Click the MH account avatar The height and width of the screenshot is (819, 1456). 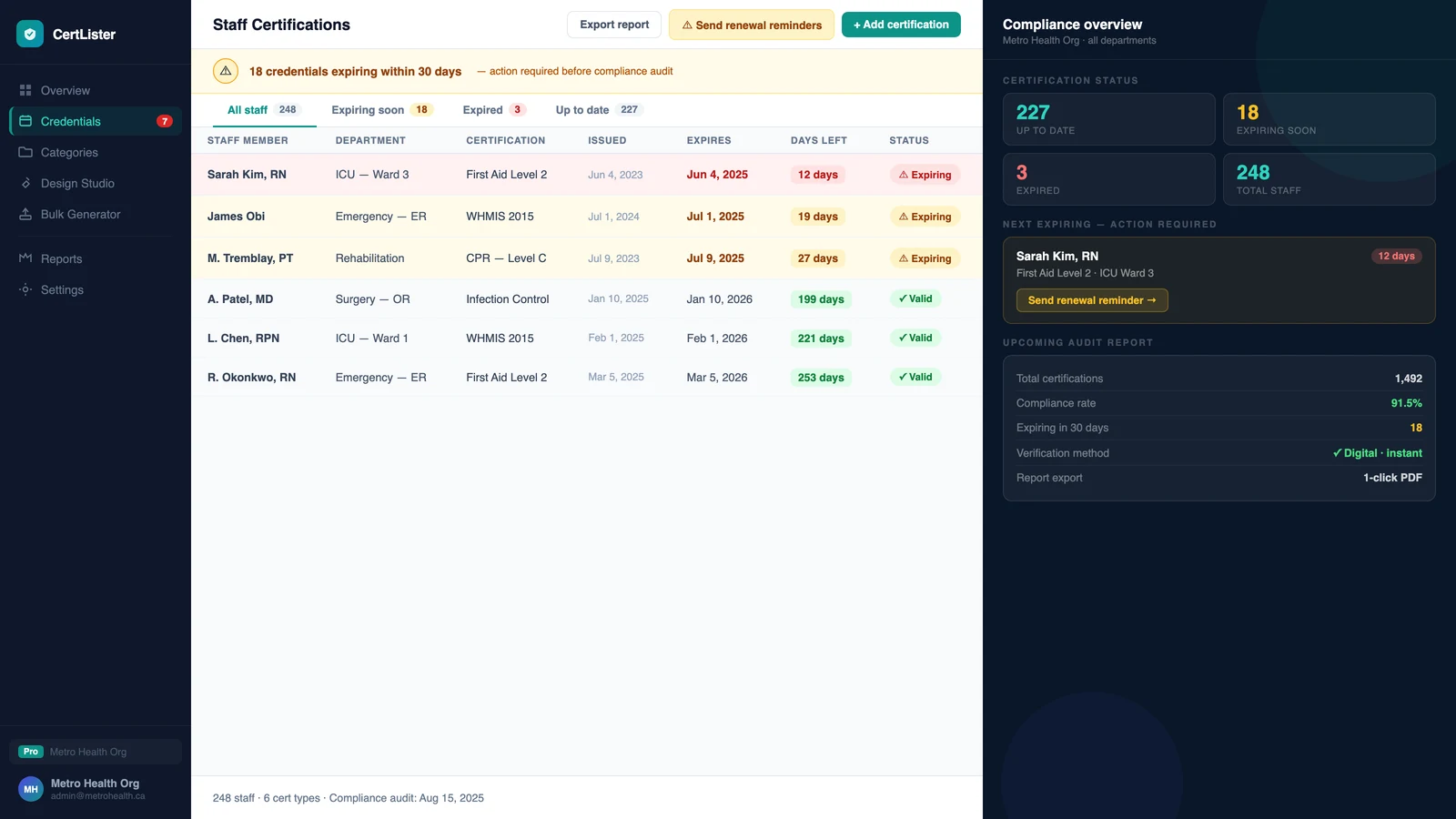coord(31,789)
